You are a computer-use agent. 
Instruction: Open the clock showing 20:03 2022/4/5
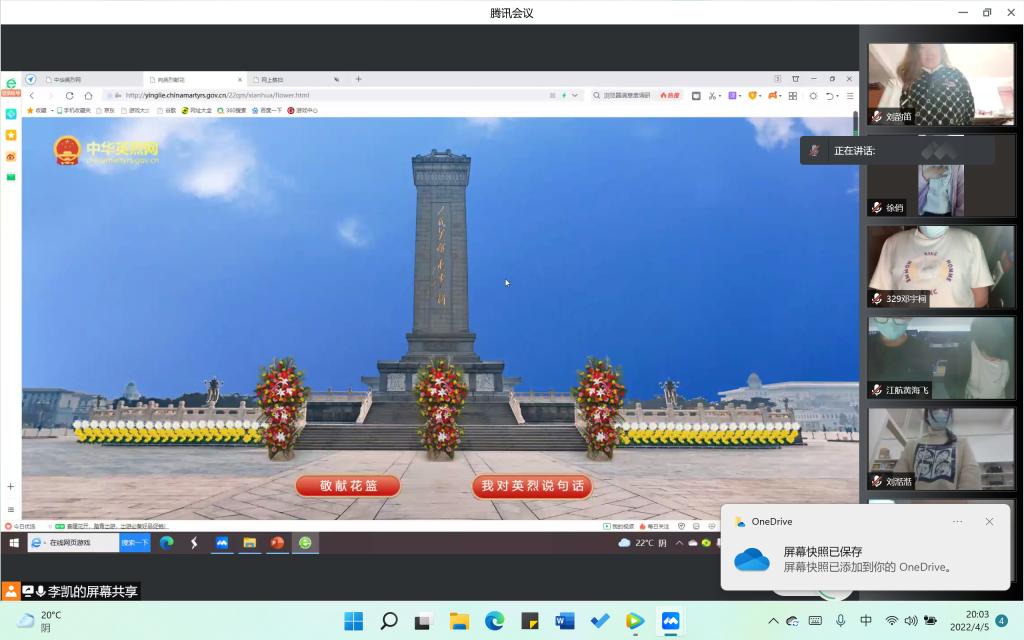pos(976,621)
